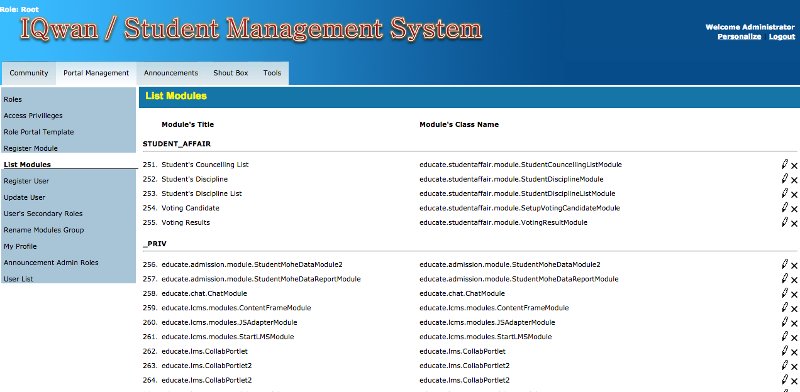The image size is (800, 392).
Task: Edit module 263 CollabPortlet2
Action: pos(785,365)
